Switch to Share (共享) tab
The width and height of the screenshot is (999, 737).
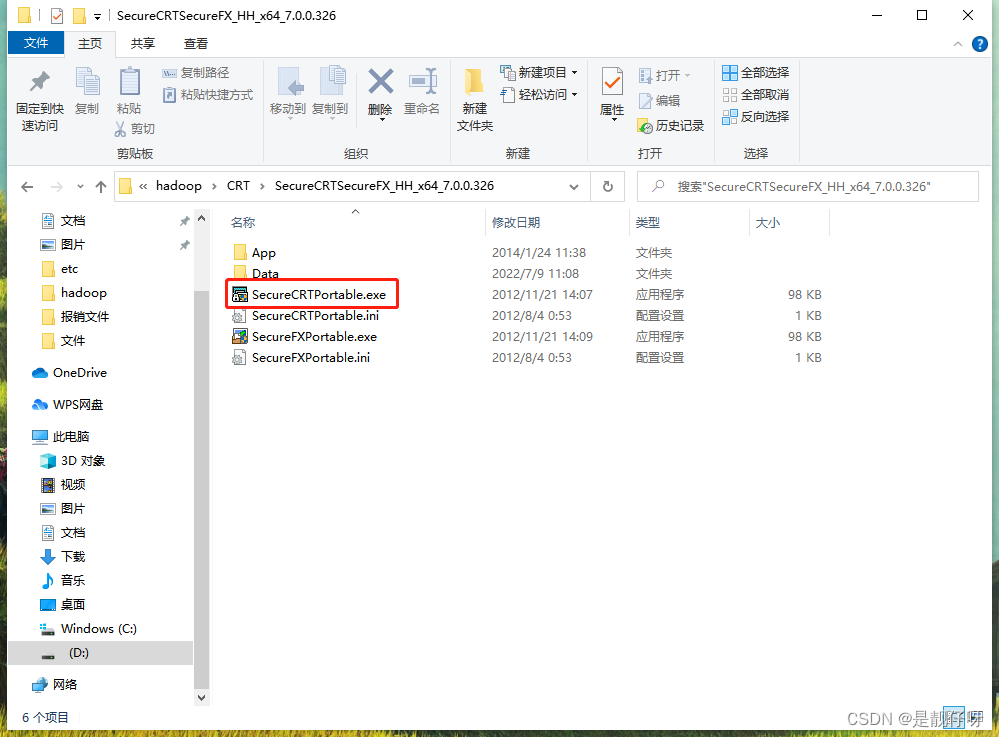[x=143, y=43]
